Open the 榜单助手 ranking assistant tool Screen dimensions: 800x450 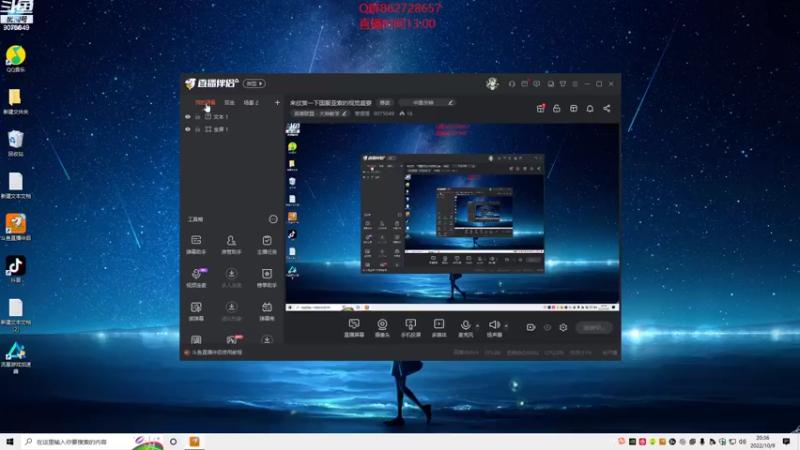267,278
